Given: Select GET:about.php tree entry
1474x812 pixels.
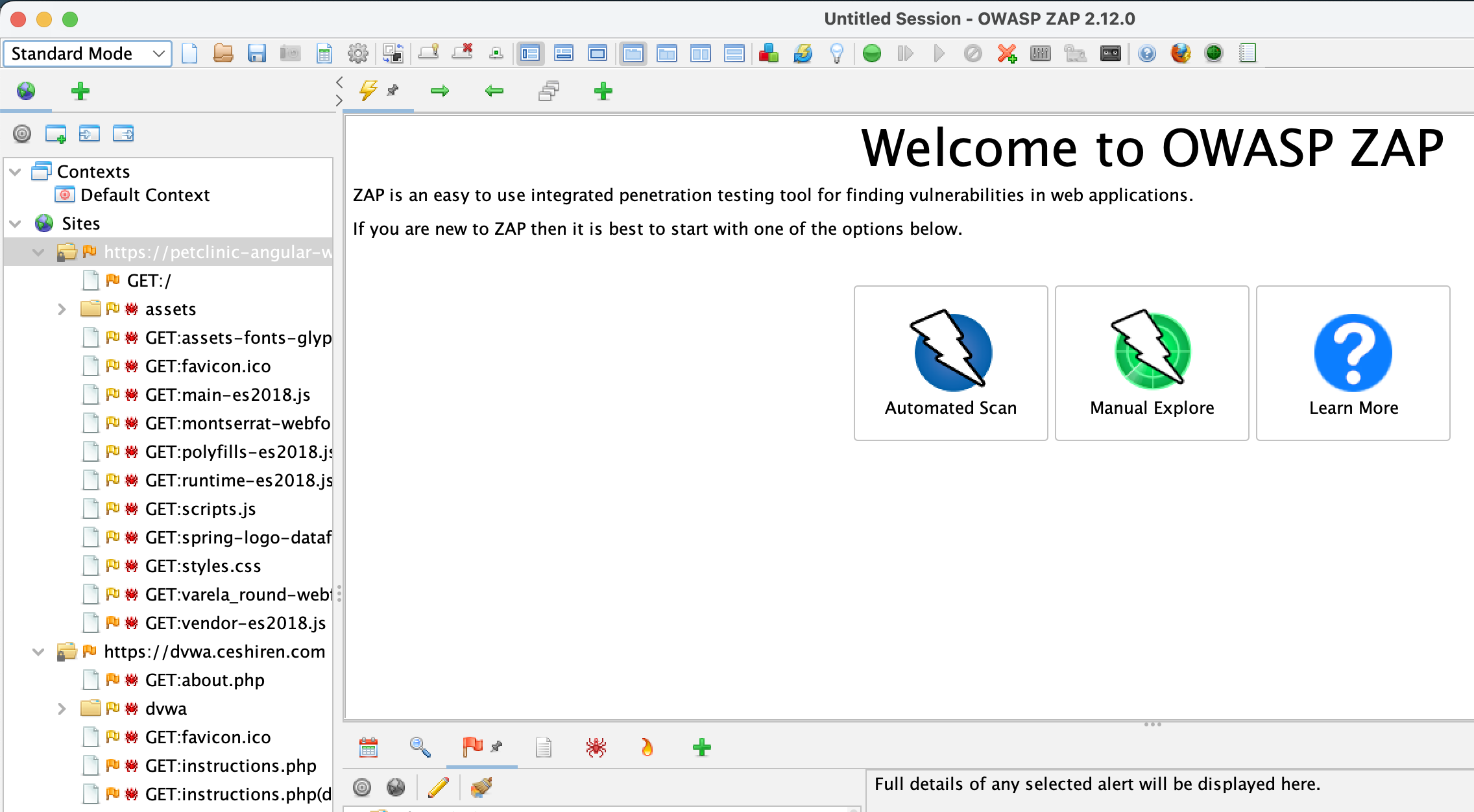Looking at the screenshot, I should (205, 680).
